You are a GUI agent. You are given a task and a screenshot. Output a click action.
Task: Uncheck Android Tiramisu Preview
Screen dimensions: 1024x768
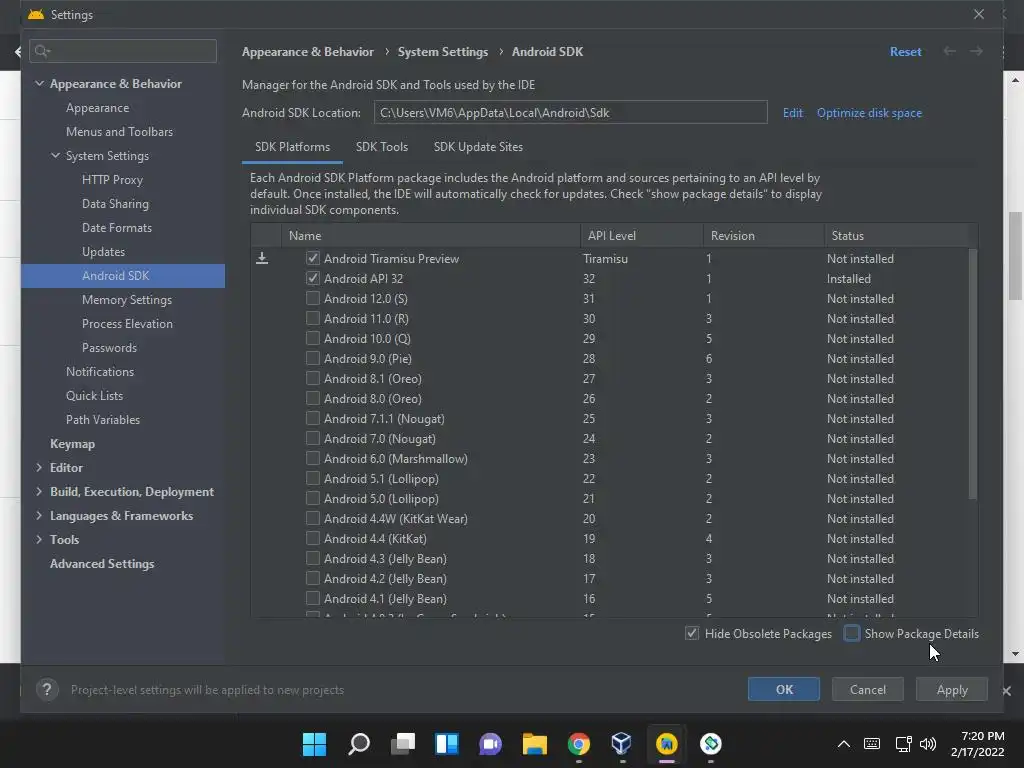[313, 259]
